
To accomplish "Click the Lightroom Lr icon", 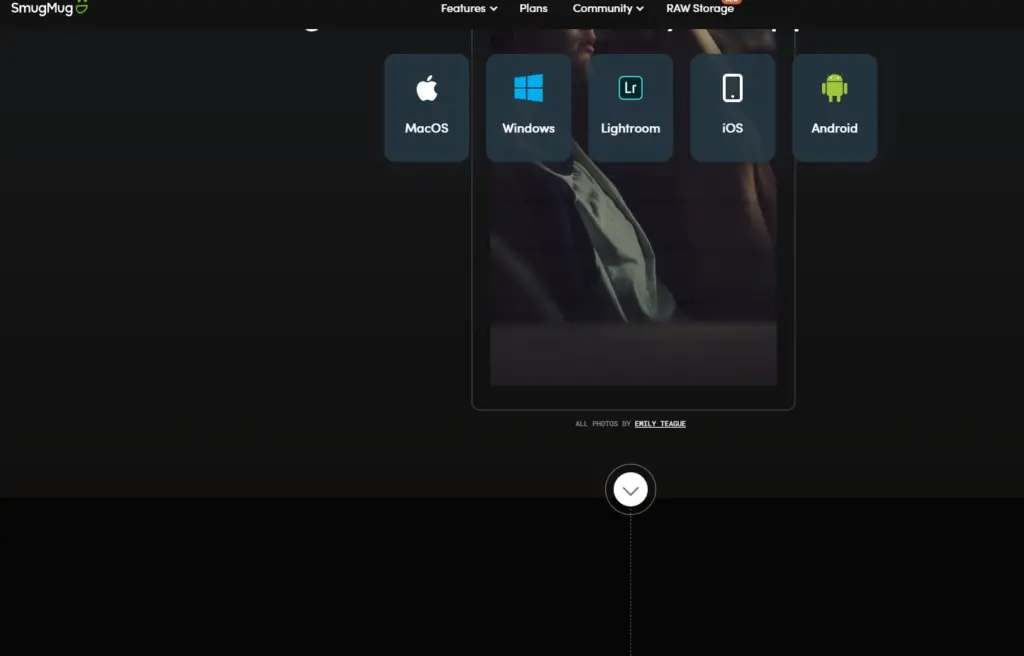I will (630, 88).
